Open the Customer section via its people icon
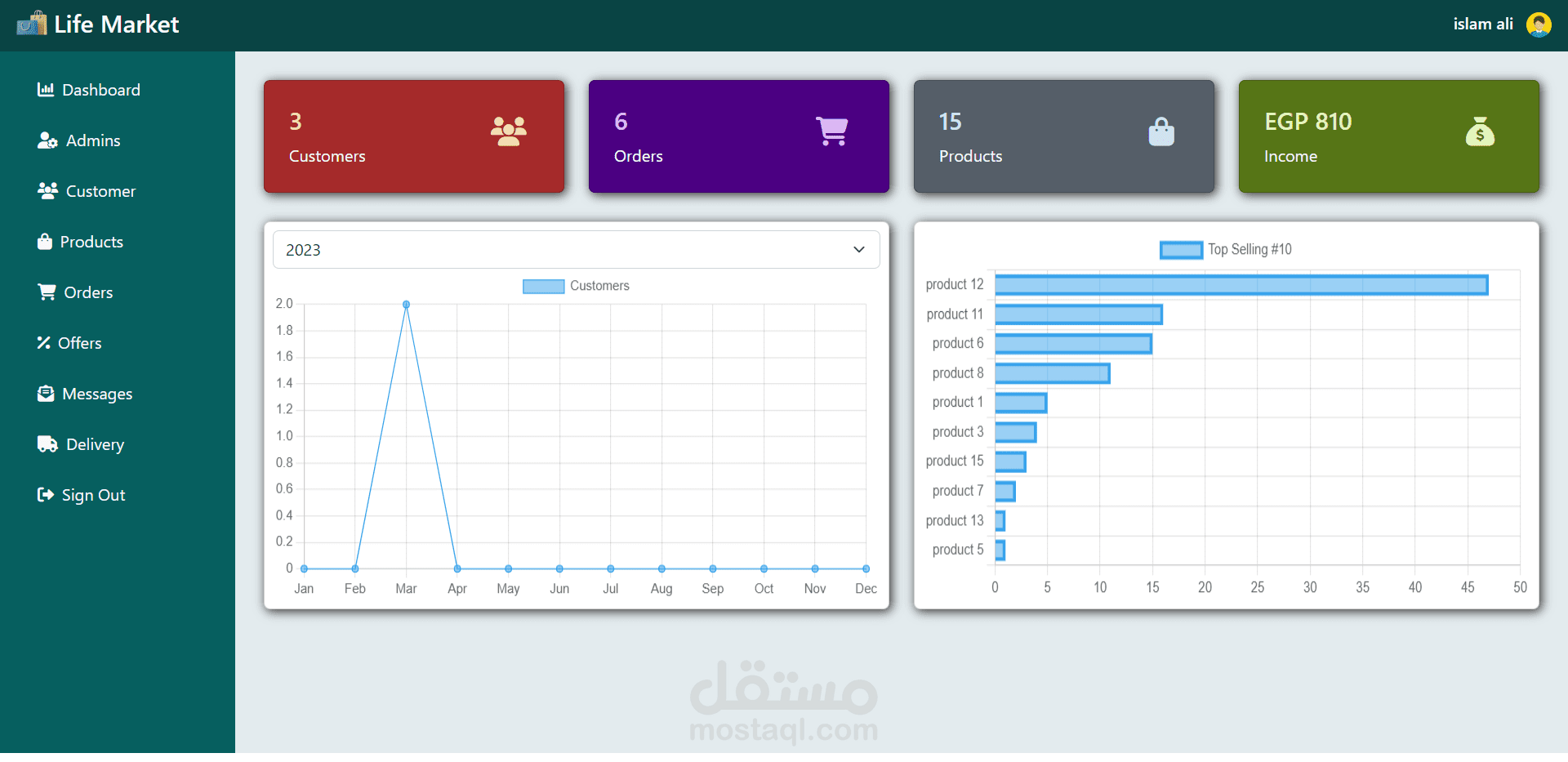Viewport: 1568px width, 762px height. (x=47, y=190)
